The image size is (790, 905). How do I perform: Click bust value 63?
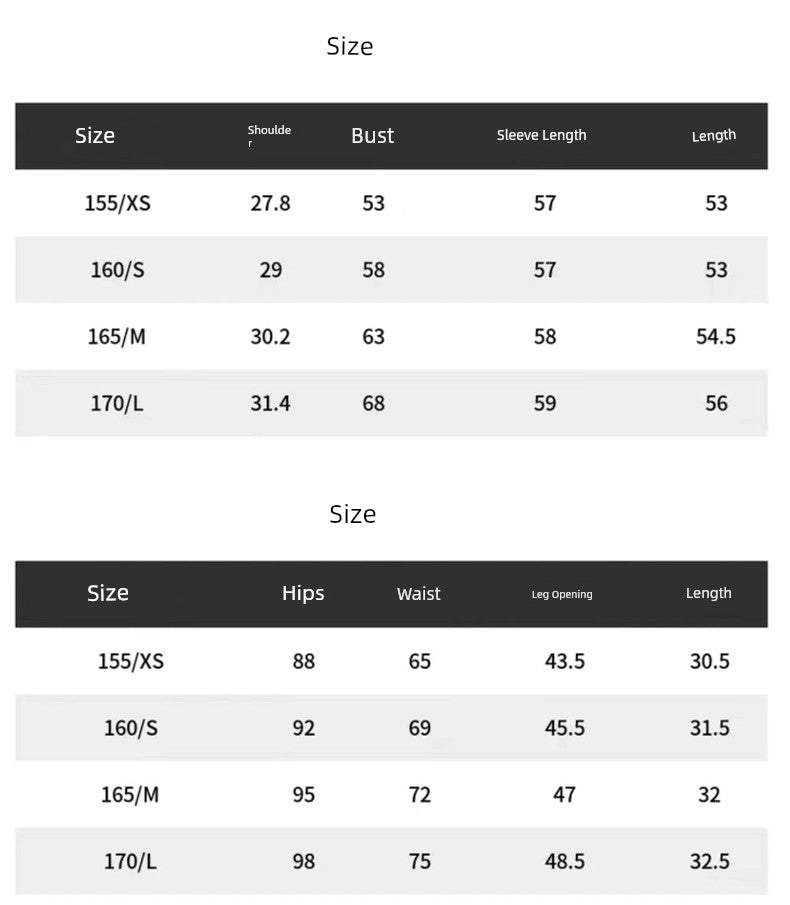[373, 337]
